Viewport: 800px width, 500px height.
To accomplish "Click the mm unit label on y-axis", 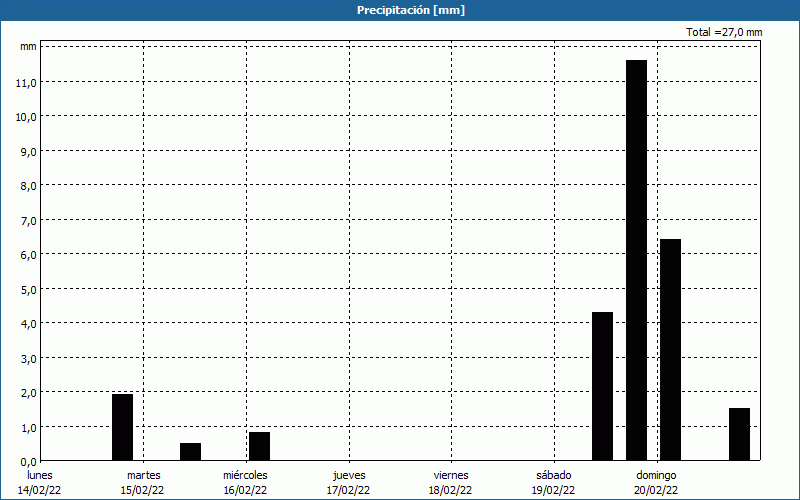I will pos(28,46).
